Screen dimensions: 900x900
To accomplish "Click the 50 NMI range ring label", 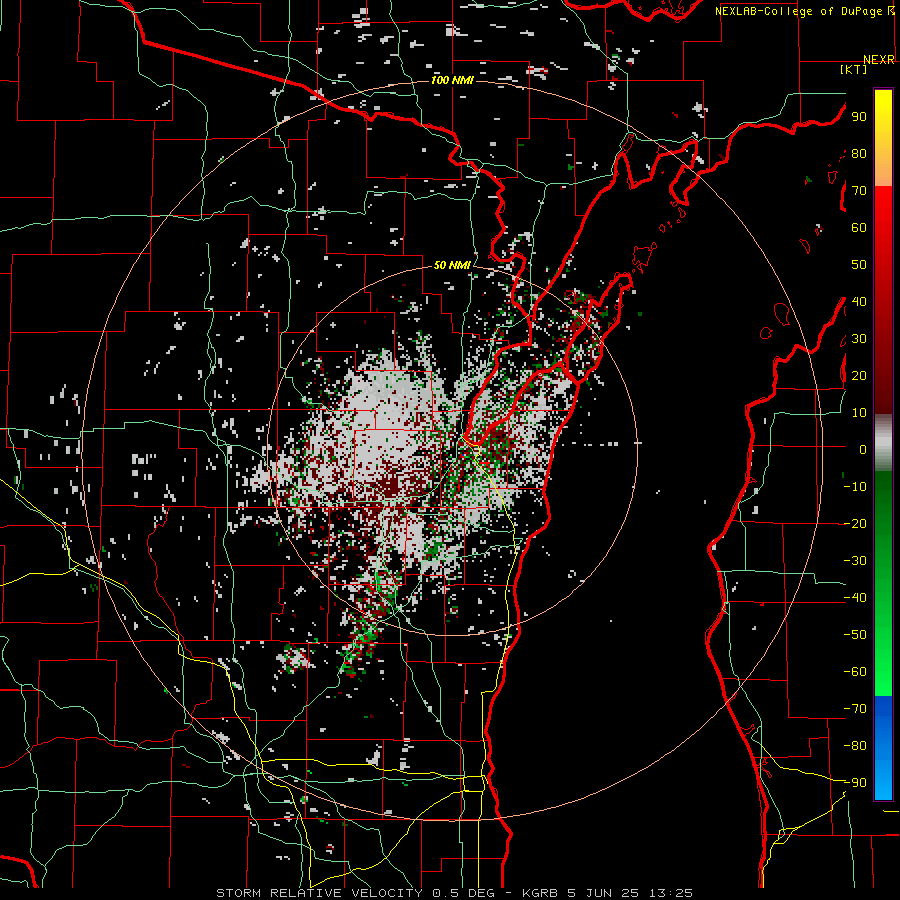I will click(x=452, y=265).
